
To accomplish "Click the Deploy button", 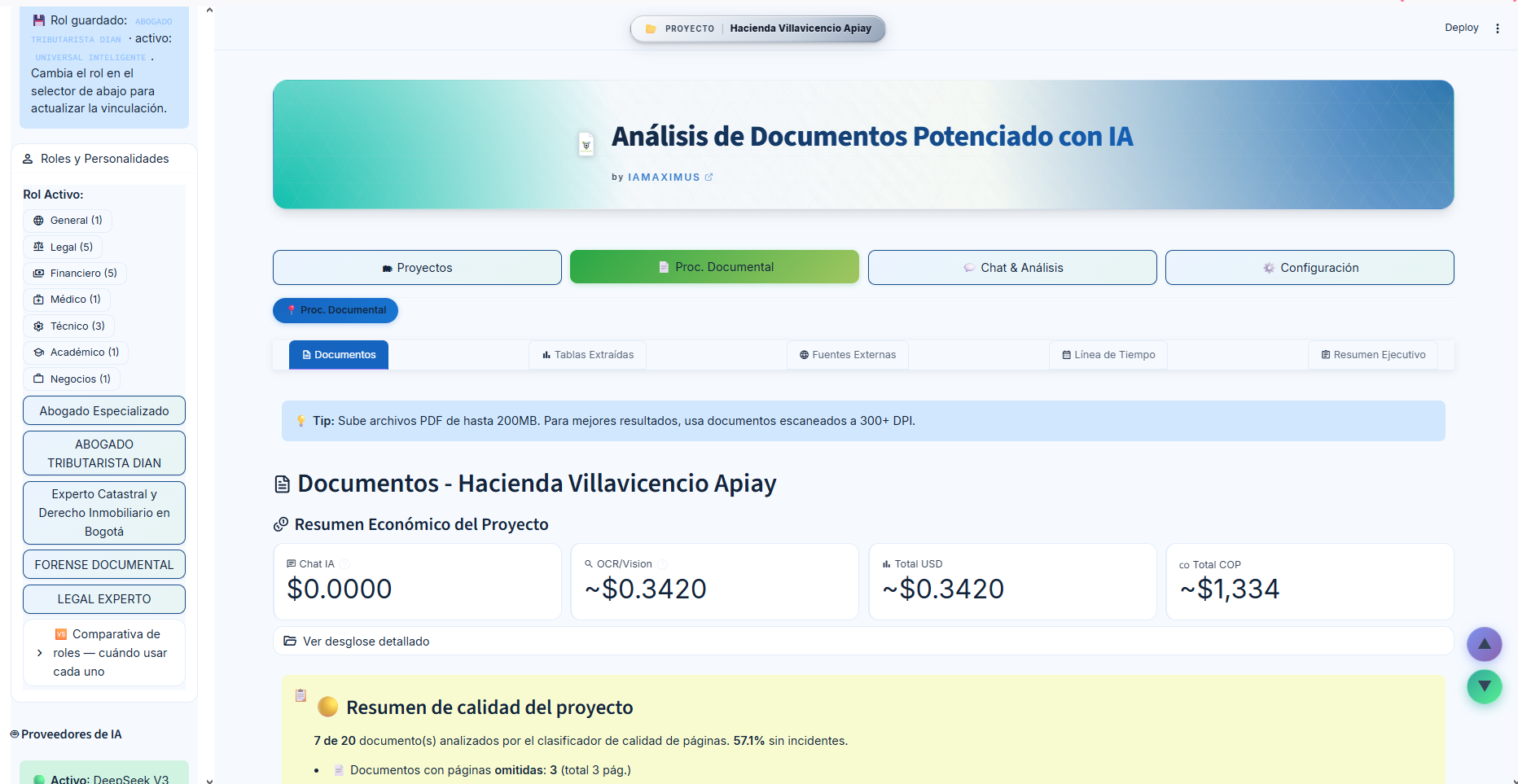I will [1461, 28].
